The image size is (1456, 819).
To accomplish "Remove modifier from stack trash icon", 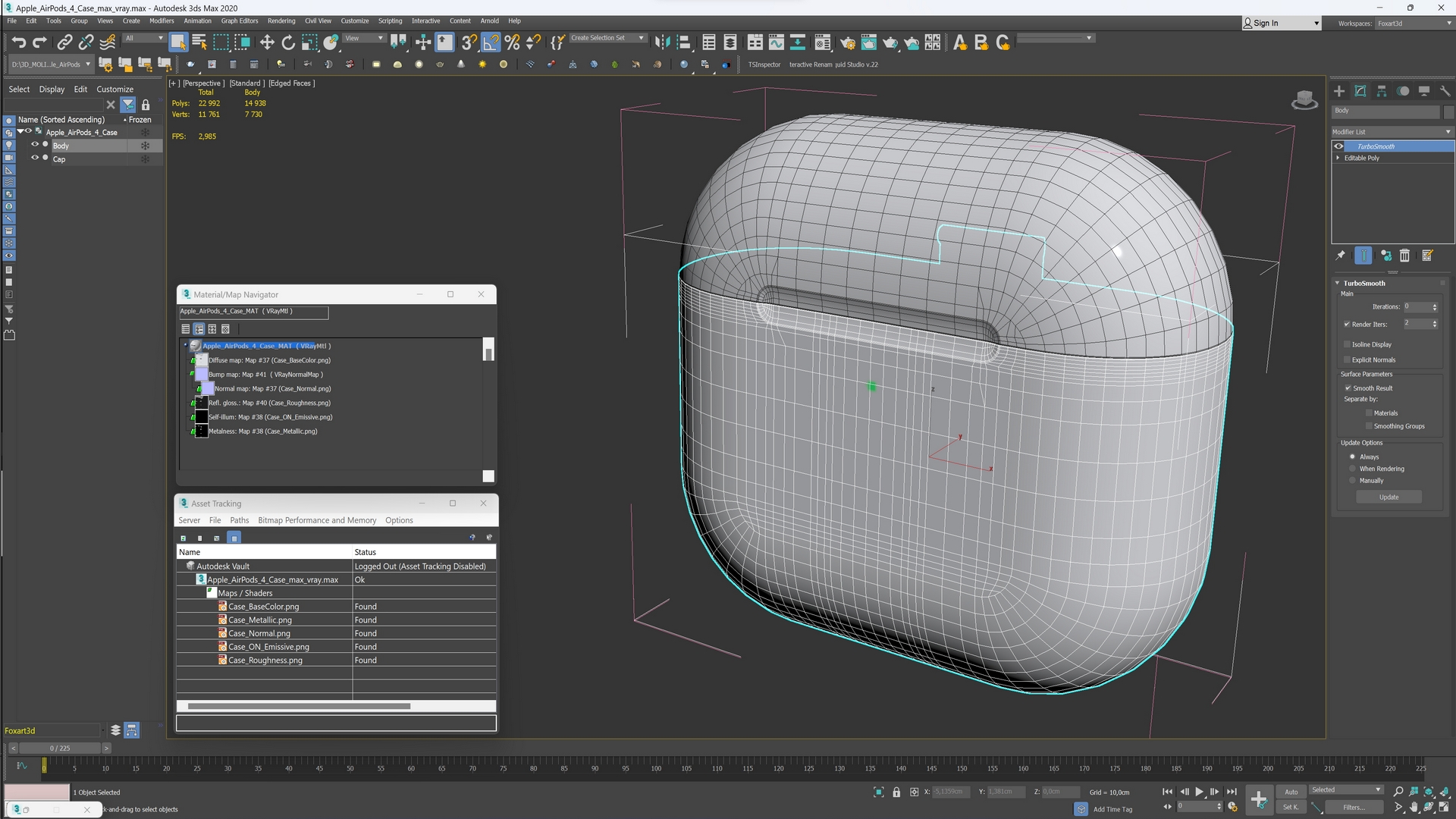I will click(1404, 256).
